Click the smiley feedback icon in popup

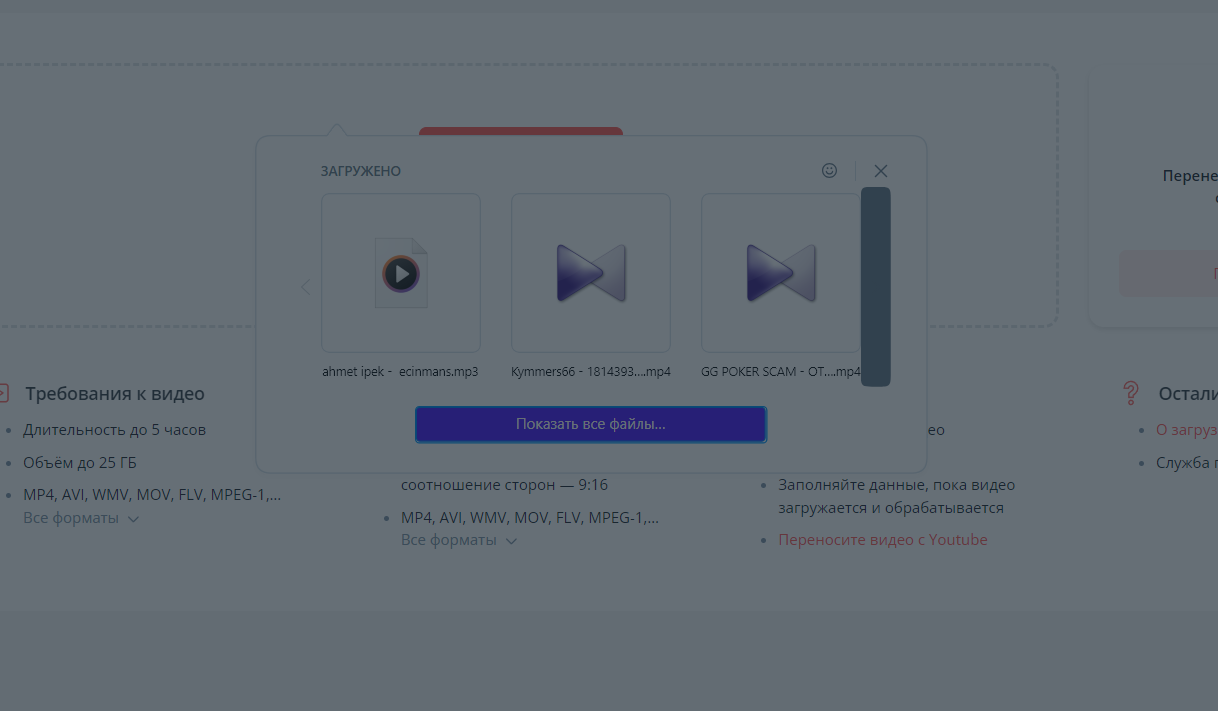tap(829, 171)
